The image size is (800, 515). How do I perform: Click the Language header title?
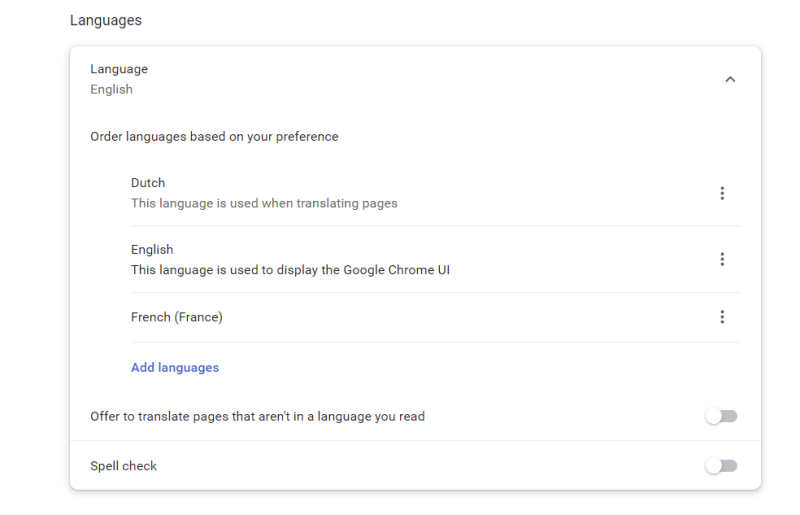119,69
